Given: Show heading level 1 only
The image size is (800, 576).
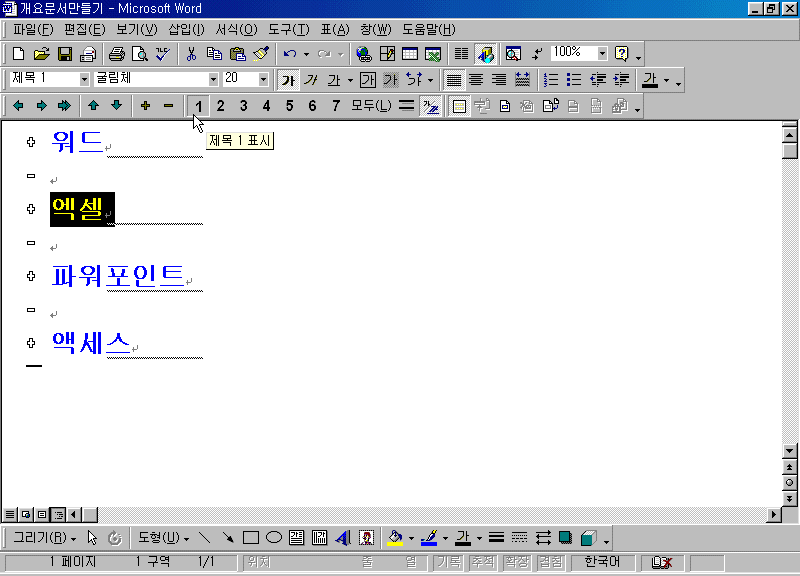Looking at the screenshot, I should [x=198, y=106].
